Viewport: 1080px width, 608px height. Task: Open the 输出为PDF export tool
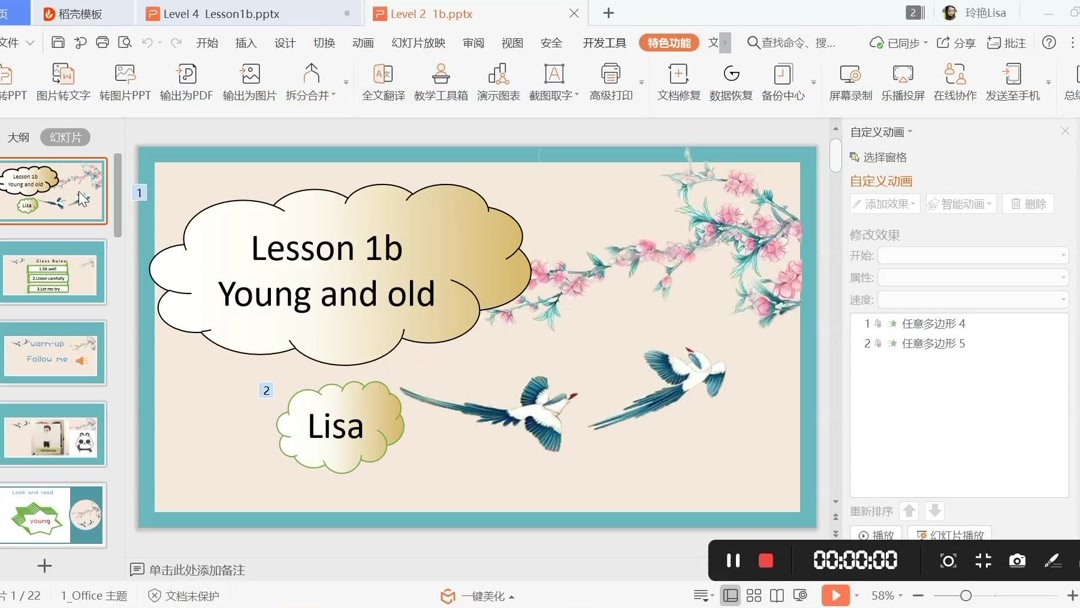click(x=186, y=80)
